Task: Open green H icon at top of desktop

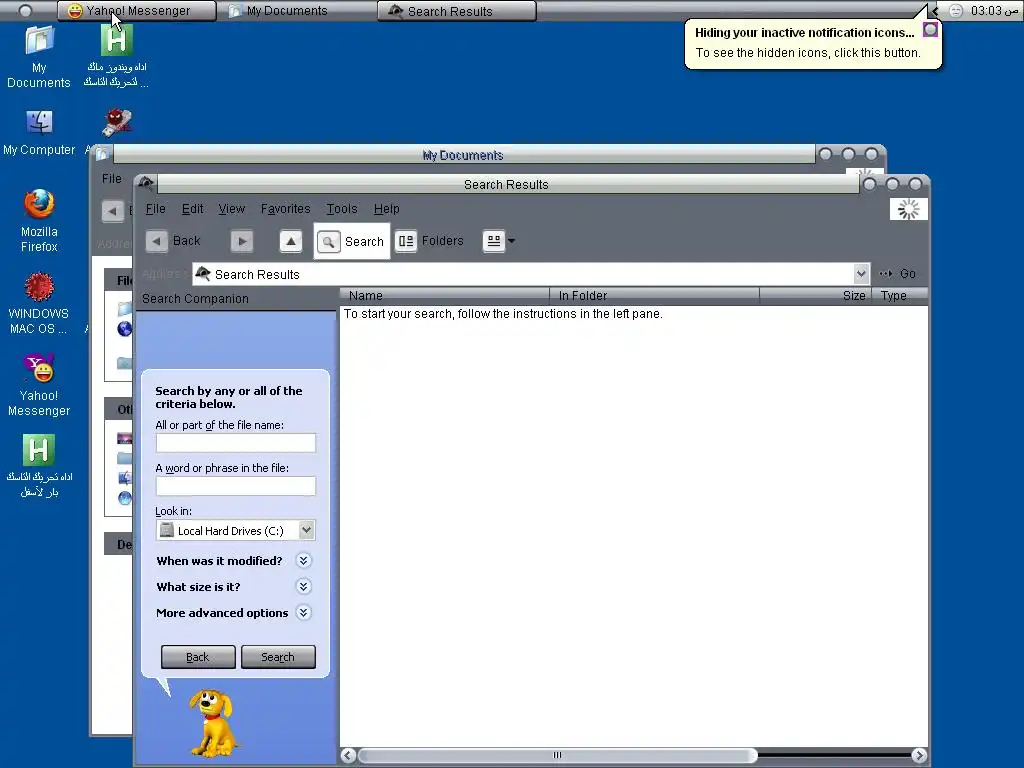Action: point(116,56)
